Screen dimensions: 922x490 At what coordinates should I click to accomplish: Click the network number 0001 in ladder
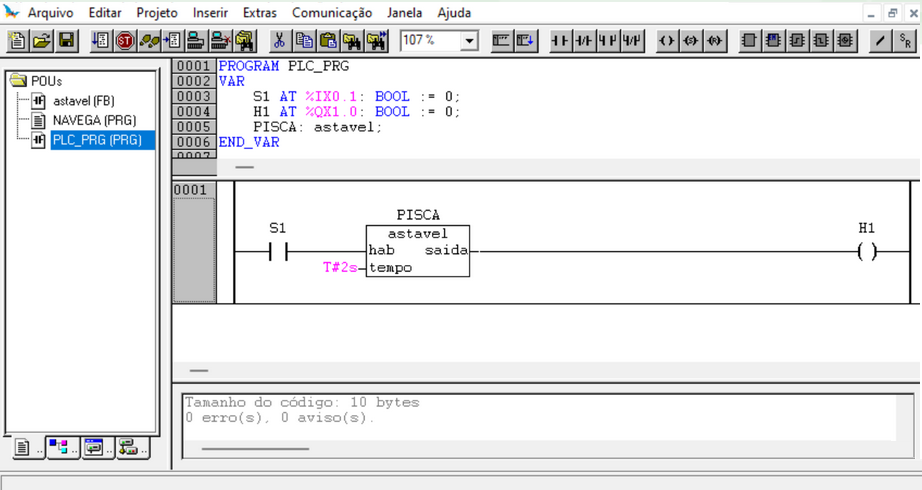pyautogui.click(x=191, y=190)
